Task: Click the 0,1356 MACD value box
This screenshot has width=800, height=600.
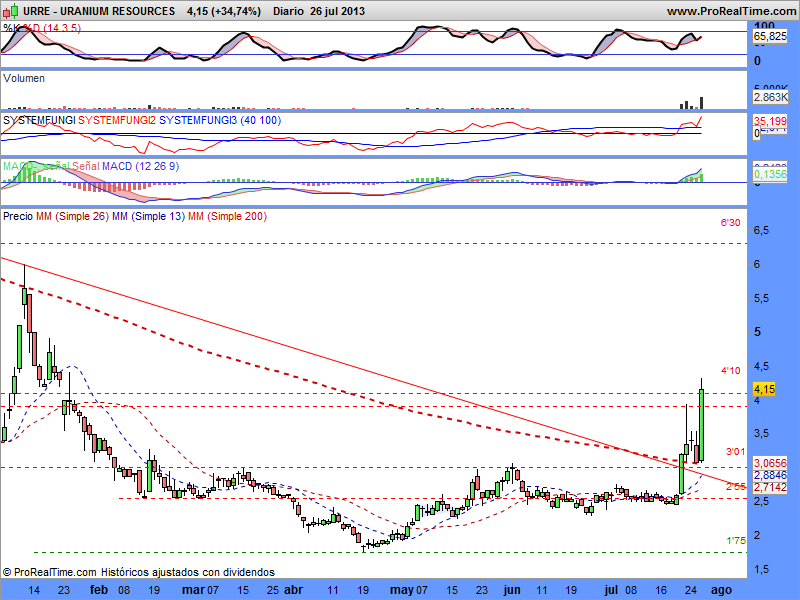Action: (770, 174)
